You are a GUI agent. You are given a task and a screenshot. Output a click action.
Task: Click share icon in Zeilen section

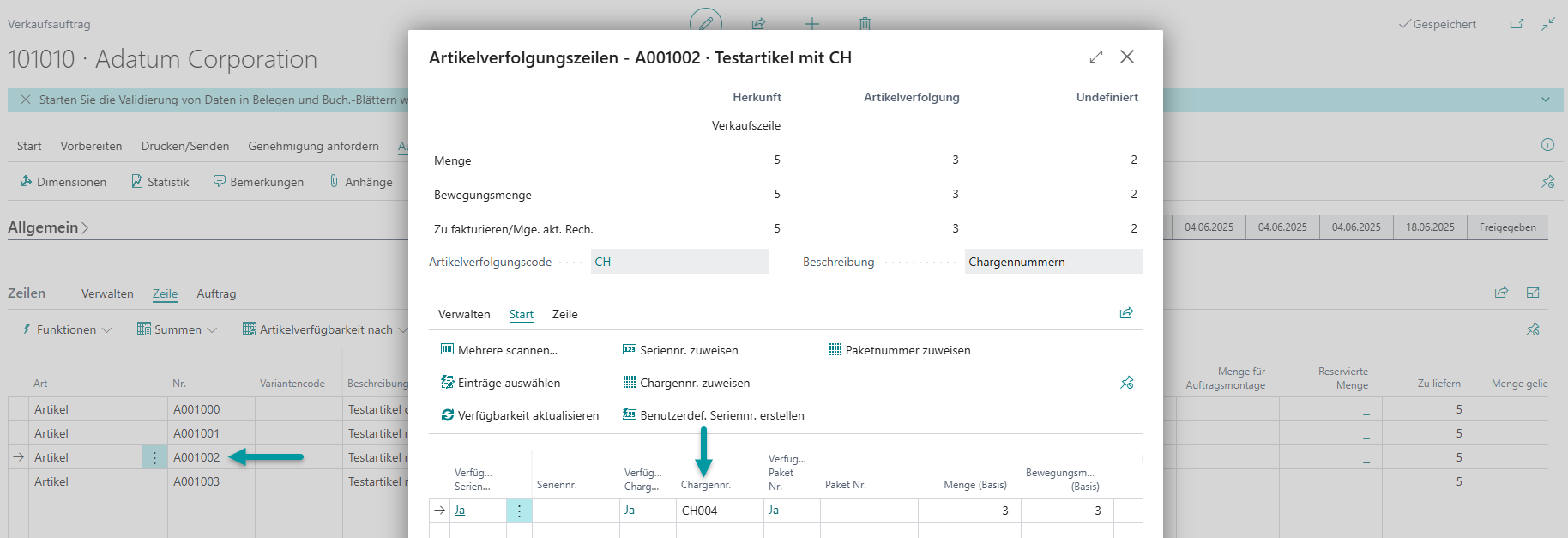(1501, 293)
